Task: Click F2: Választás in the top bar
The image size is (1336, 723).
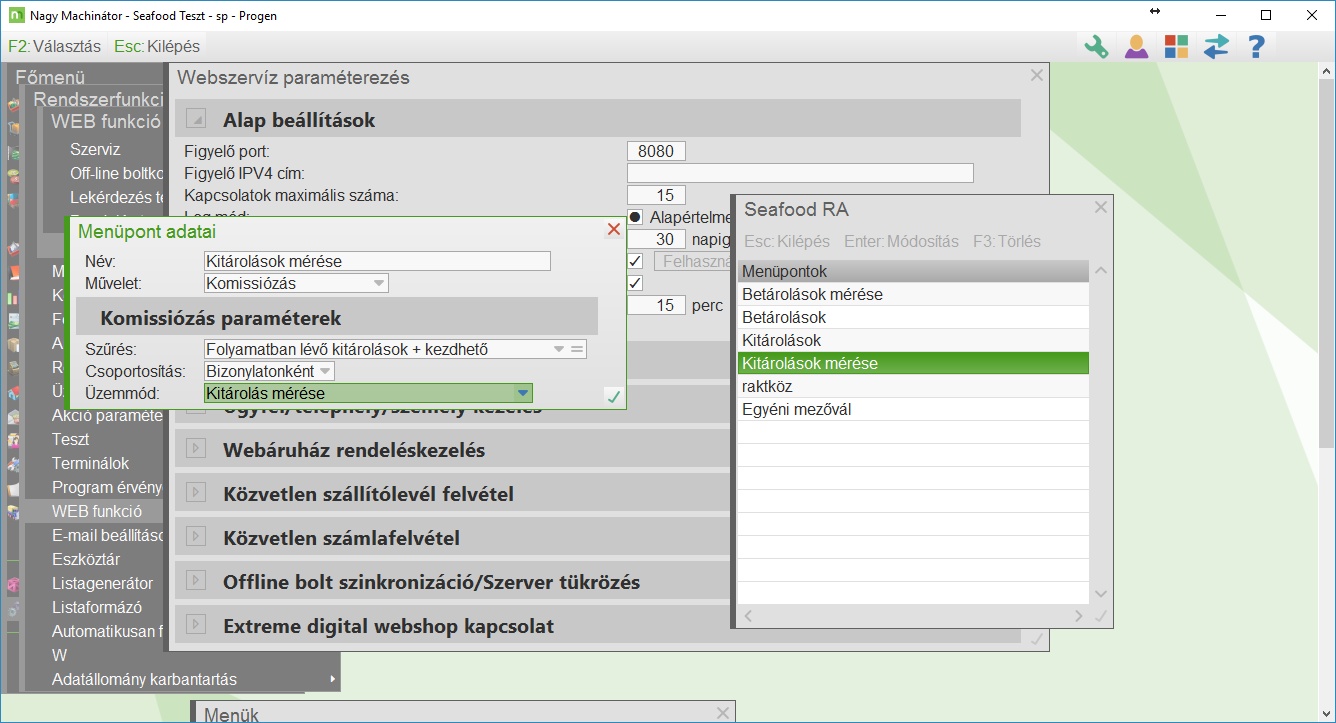Action: point(54,46)
